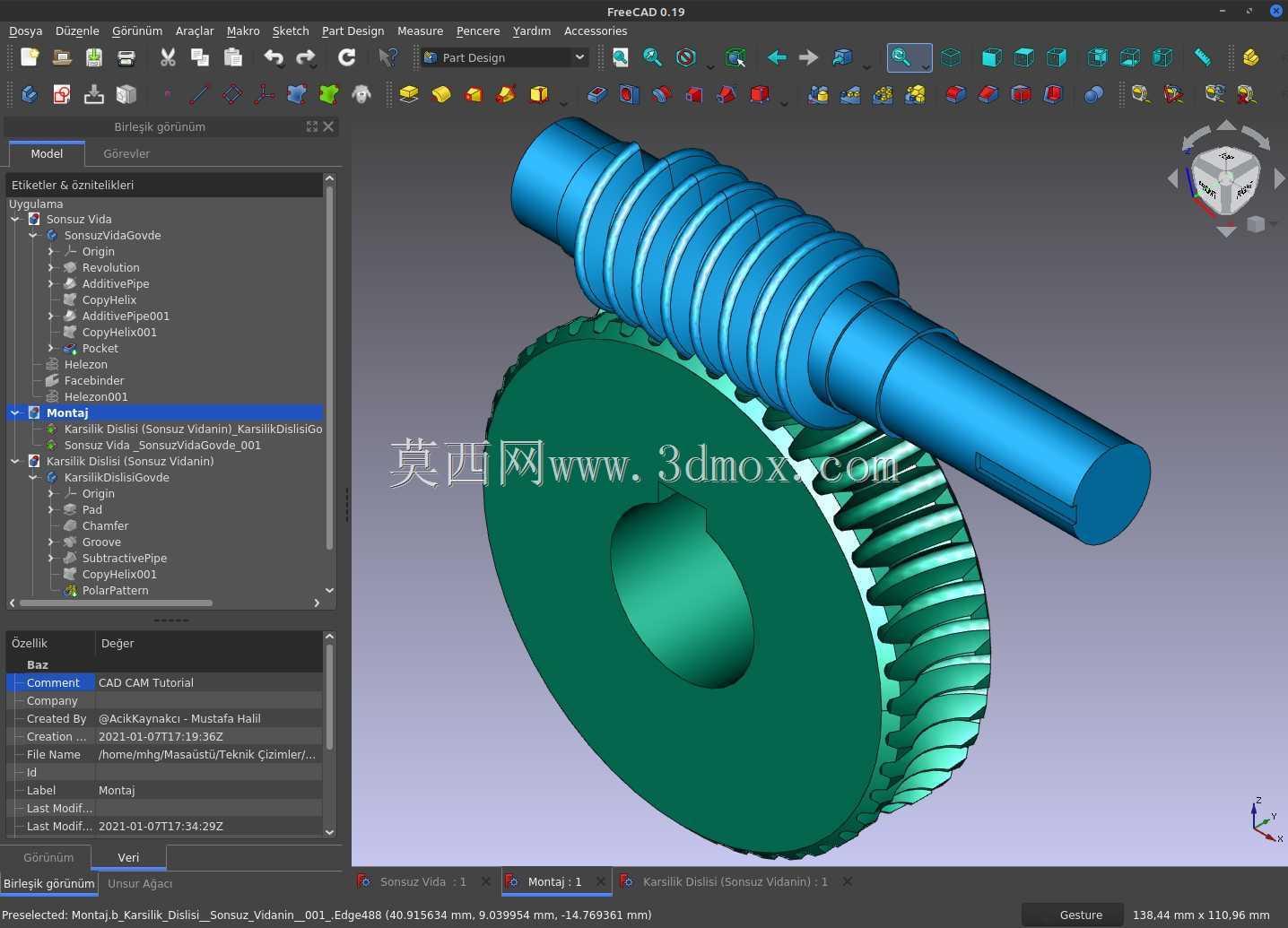Rotate view using navigation cube right arrow

(1279, 179)
